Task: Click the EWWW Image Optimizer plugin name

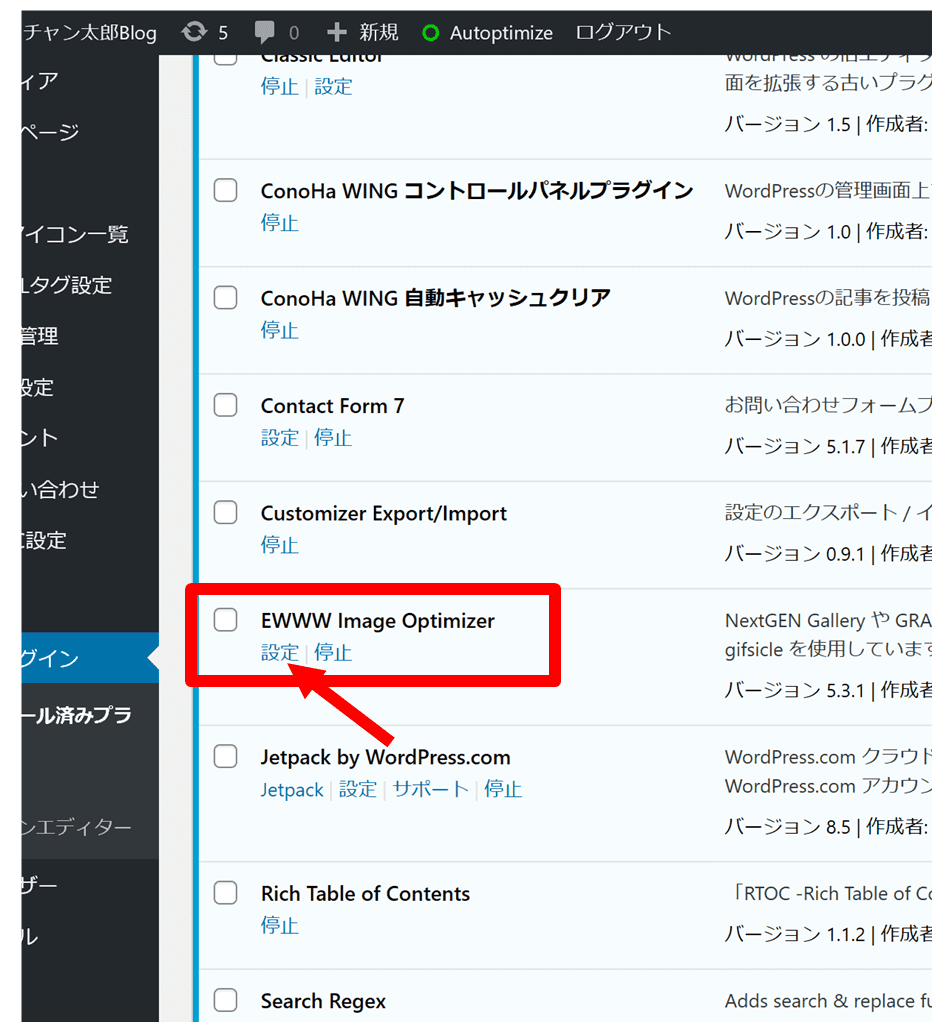Action: (x=377, y=621)
